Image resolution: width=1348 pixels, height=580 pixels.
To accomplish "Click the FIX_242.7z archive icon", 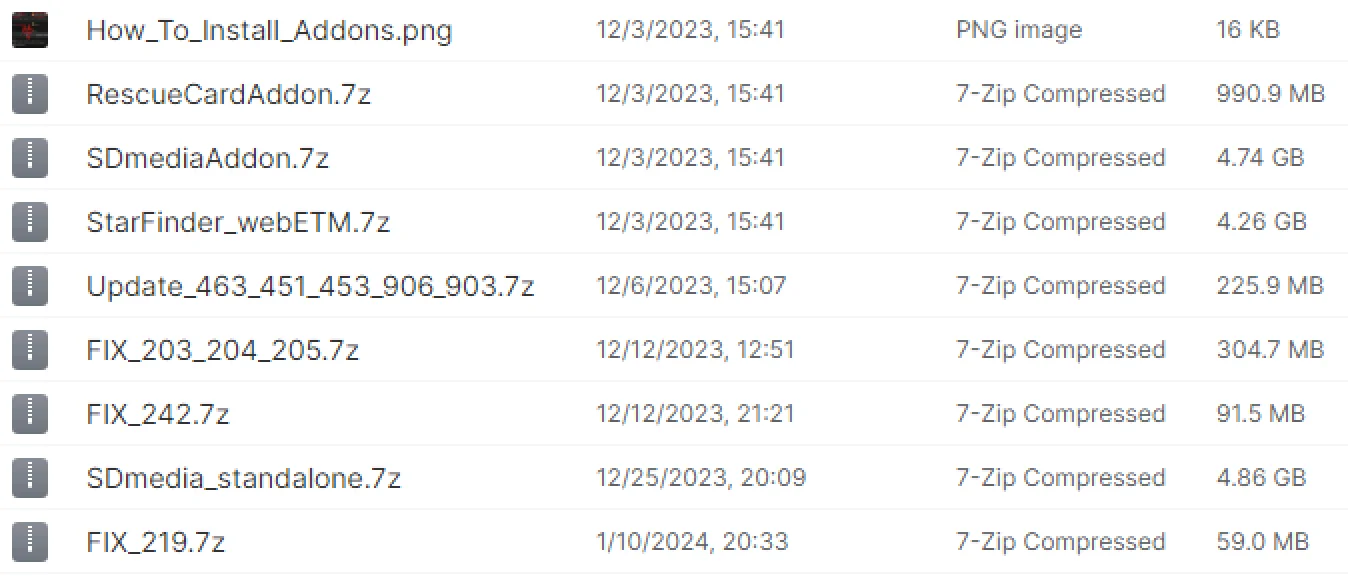I will click(x=30, y=414).
